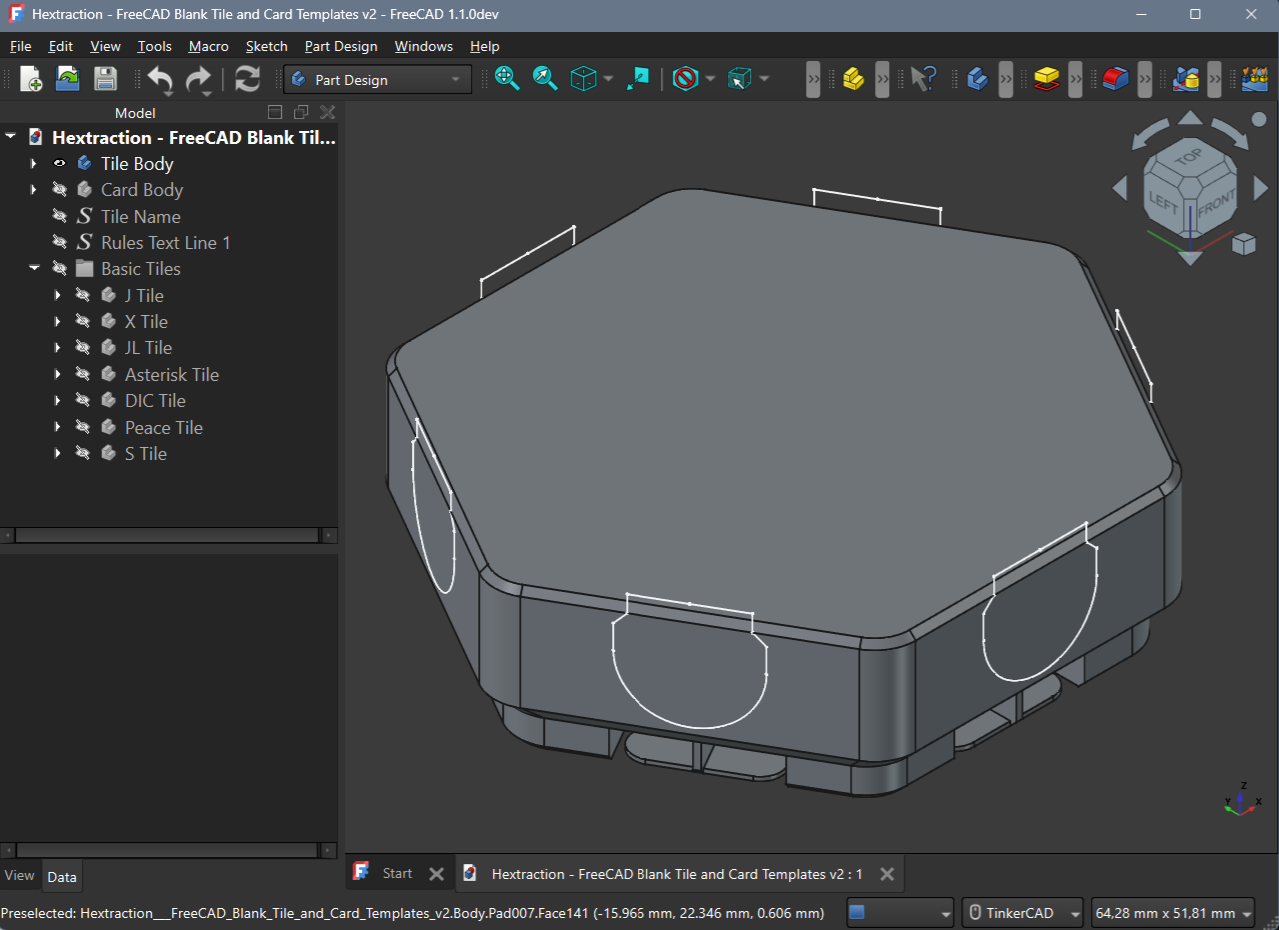Open the File menu
The image size is (1279, 930).
pyautogui.click(x=21, y=46)
